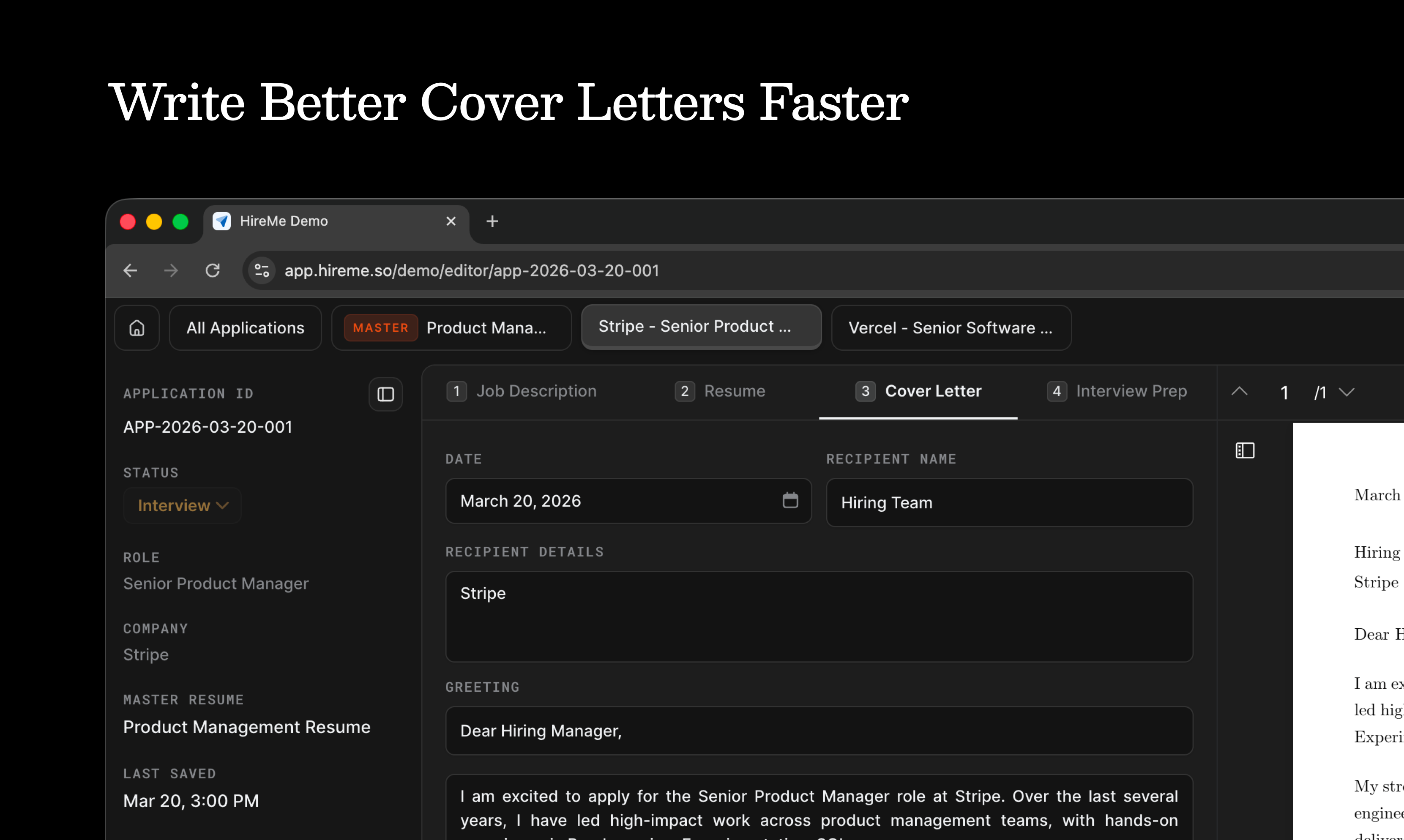Reload the page with refresh icon
This screenshot has width=1404, height=840.
pos(212,270)
